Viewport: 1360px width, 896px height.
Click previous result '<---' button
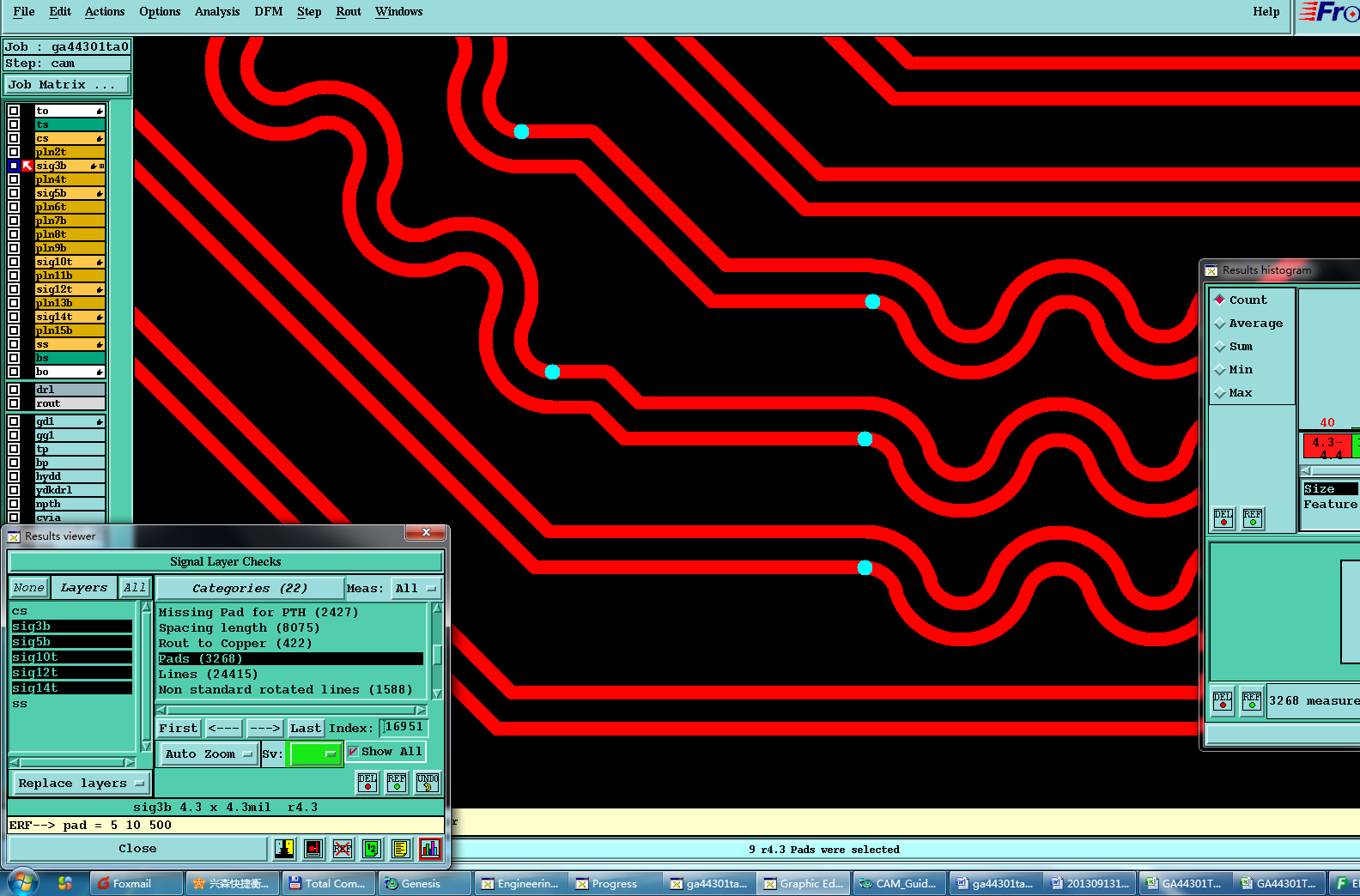pyautogui.click(x=224, y=728)
